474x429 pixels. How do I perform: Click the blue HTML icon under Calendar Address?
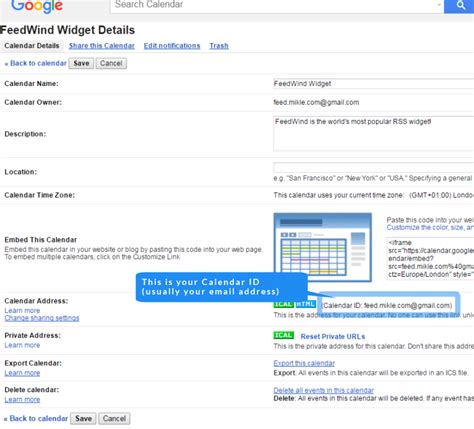tap(305, 304)
